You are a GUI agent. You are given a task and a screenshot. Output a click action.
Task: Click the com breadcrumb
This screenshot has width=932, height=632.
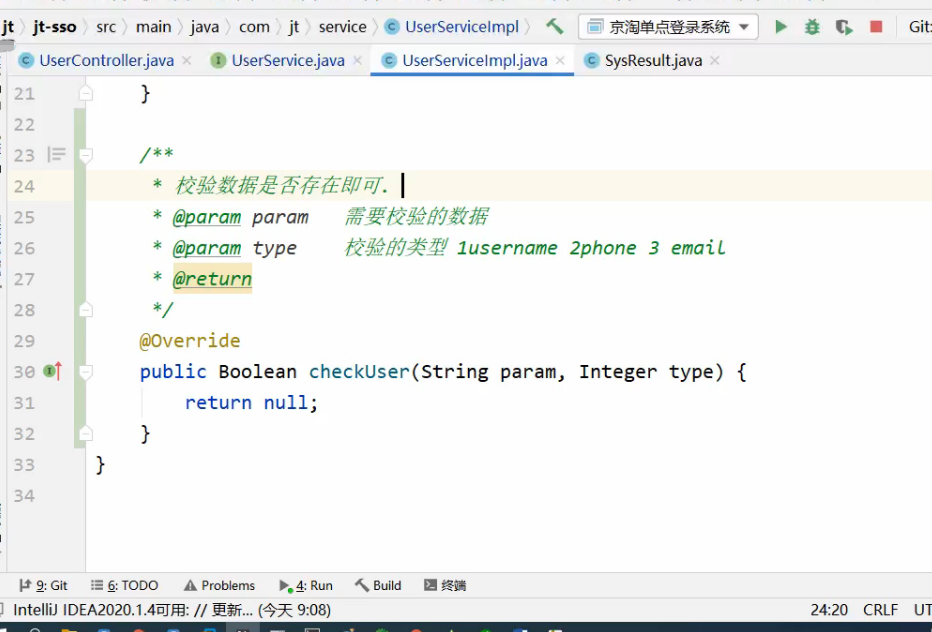coord(254,27)
